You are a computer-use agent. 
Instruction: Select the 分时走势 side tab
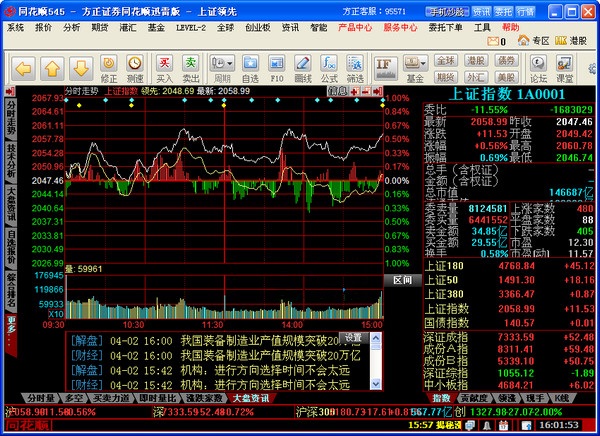tap(10, 117)
